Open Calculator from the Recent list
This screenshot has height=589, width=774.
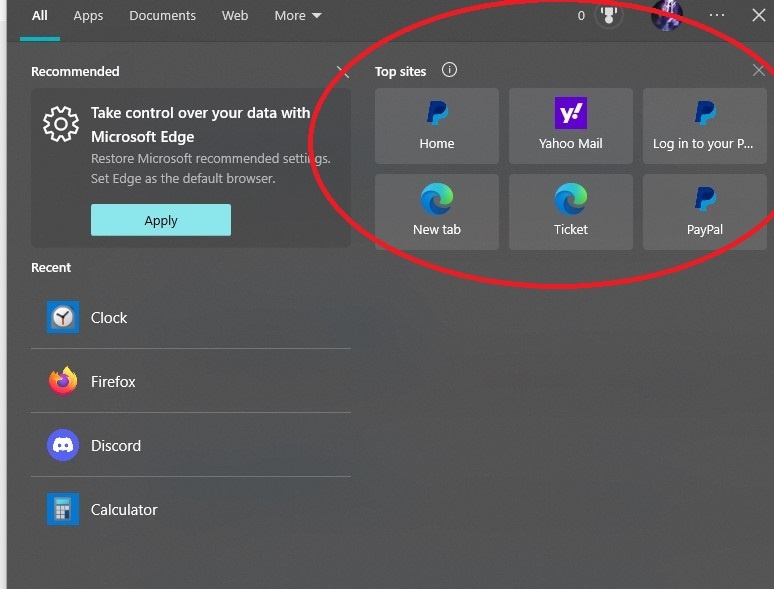coord(191,509)
